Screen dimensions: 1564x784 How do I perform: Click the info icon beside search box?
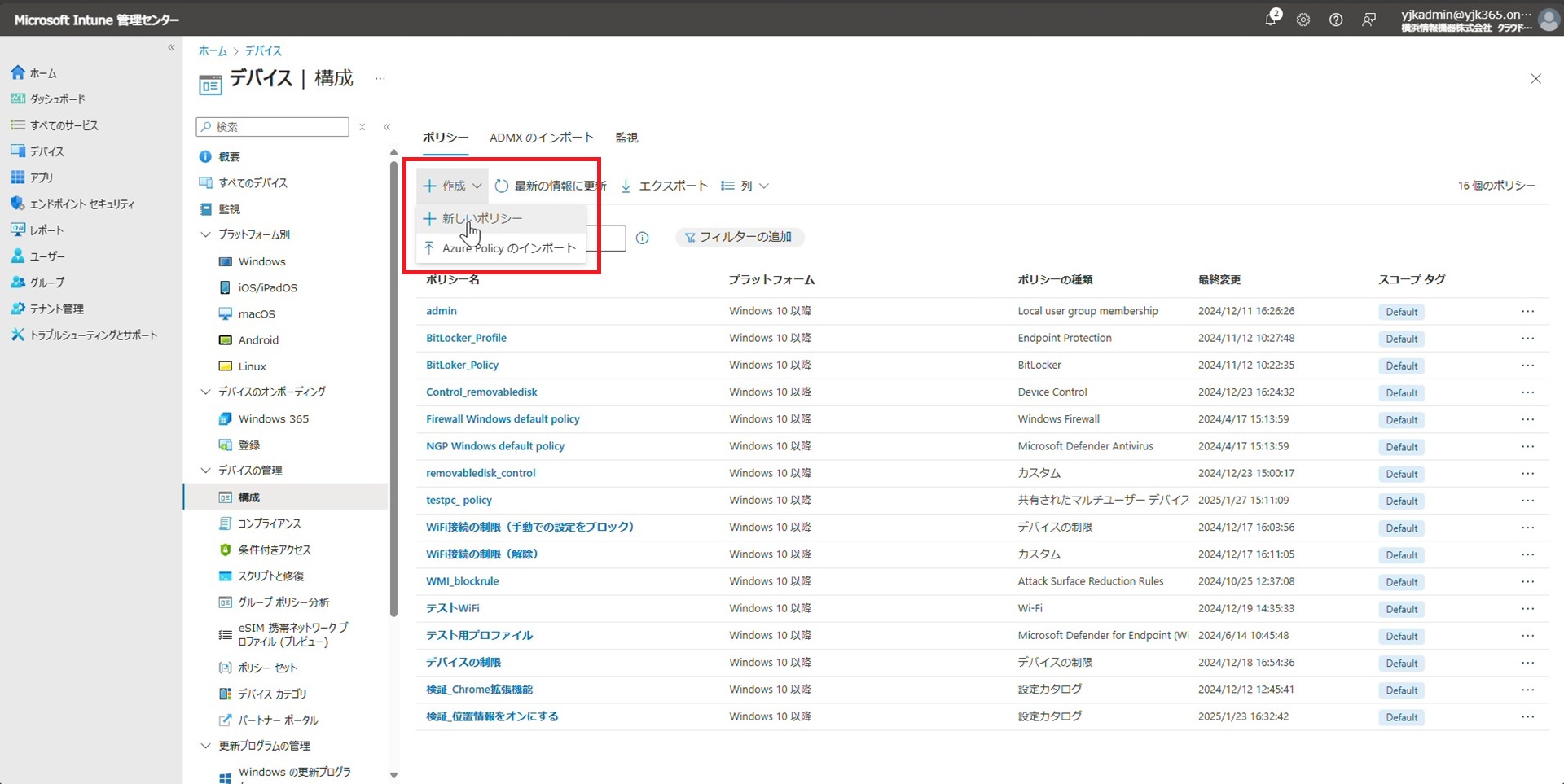(x=643, y=238)
